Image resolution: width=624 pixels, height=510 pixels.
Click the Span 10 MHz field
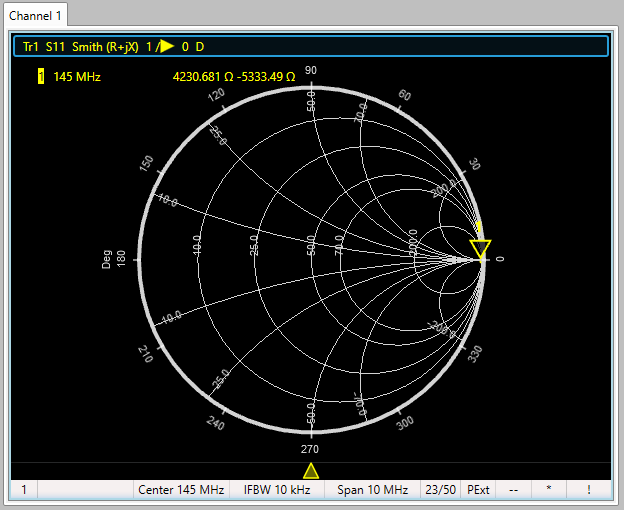372,490
